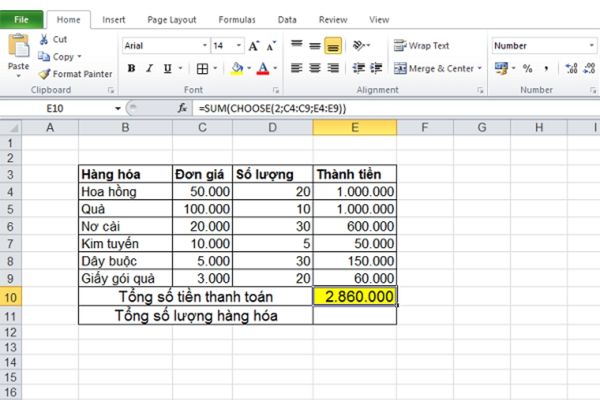Open the File tab
This screenshot has height=400, width=600.
pos(21,20)
